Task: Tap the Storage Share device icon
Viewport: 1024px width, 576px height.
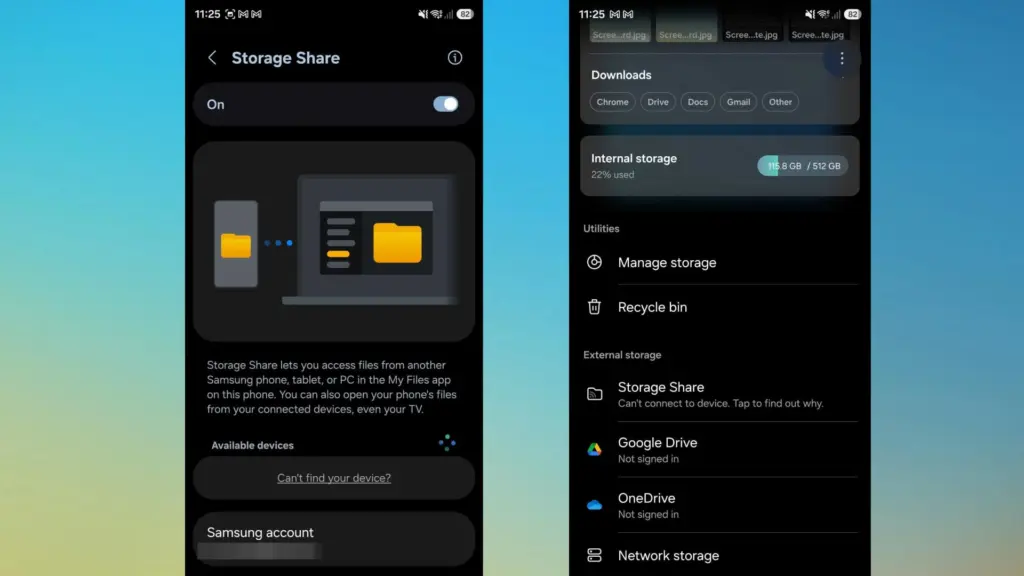Action: [x=596, y=394]
